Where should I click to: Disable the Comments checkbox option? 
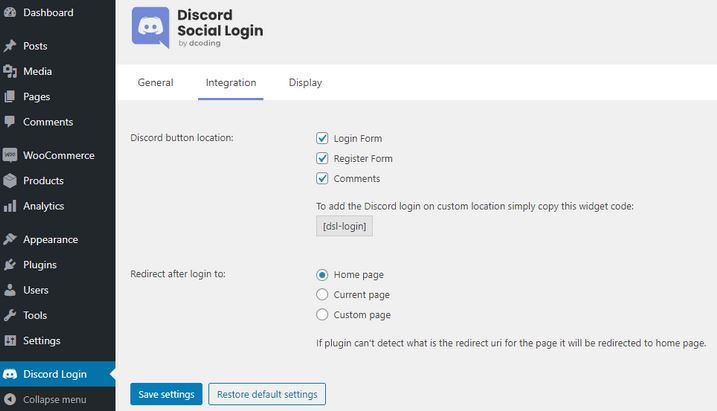pyautogui.click(x=322, y=178)
